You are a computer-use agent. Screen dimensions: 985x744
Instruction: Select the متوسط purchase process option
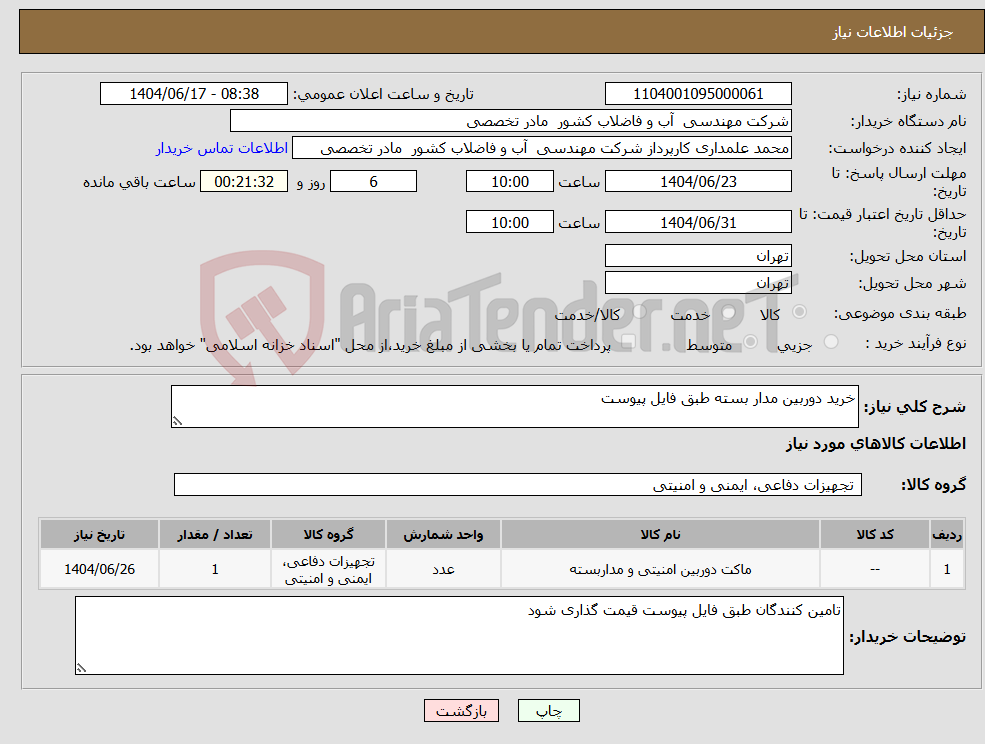coord(750,341)
